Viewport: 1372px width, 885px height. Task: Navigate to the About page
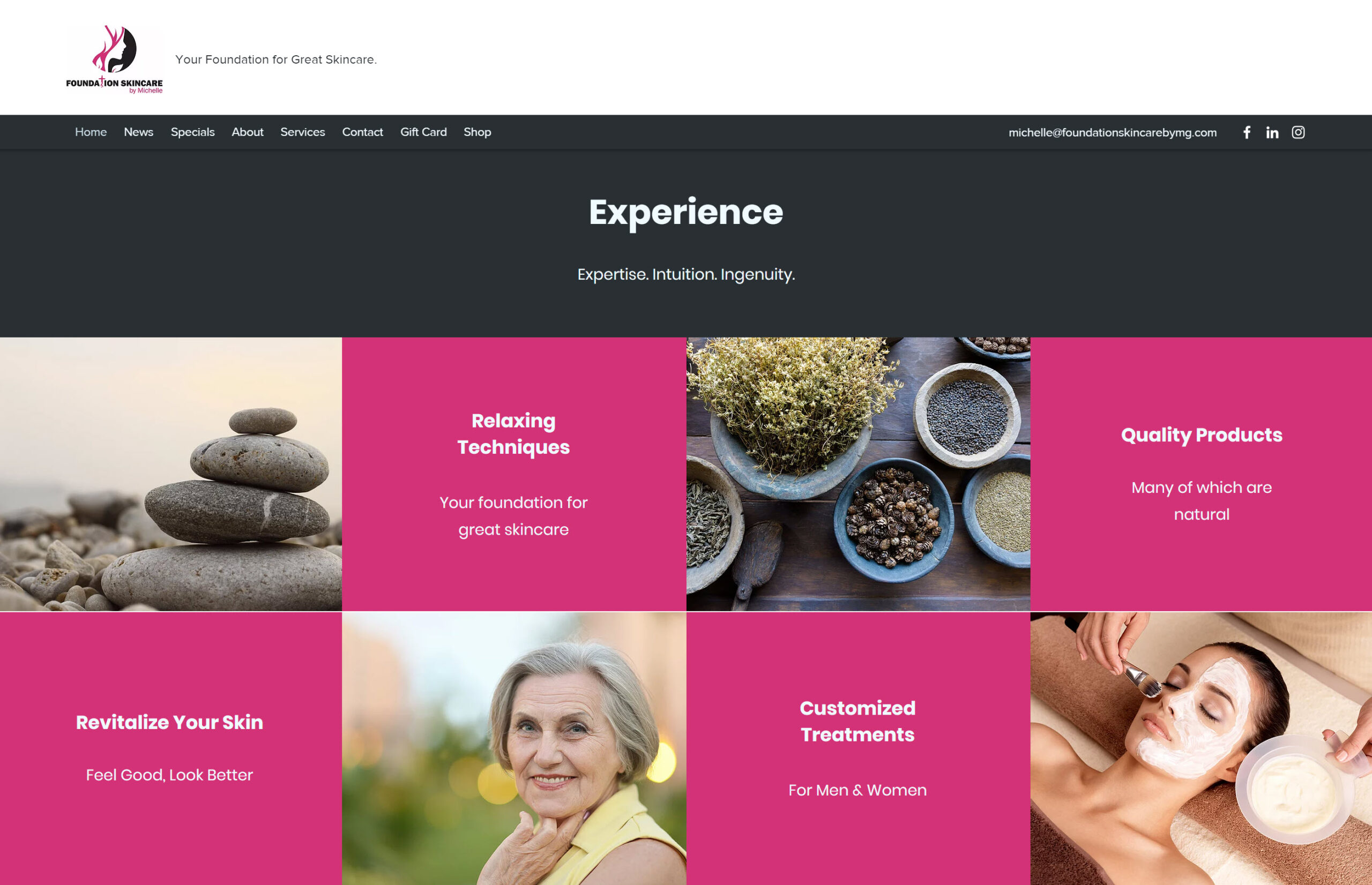pos(247,132)
